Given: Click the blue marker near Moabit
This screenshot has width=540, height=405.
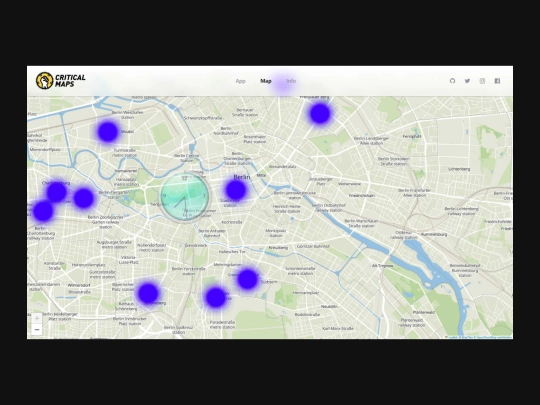Looking at the screenshot, I should coord(108,132).
